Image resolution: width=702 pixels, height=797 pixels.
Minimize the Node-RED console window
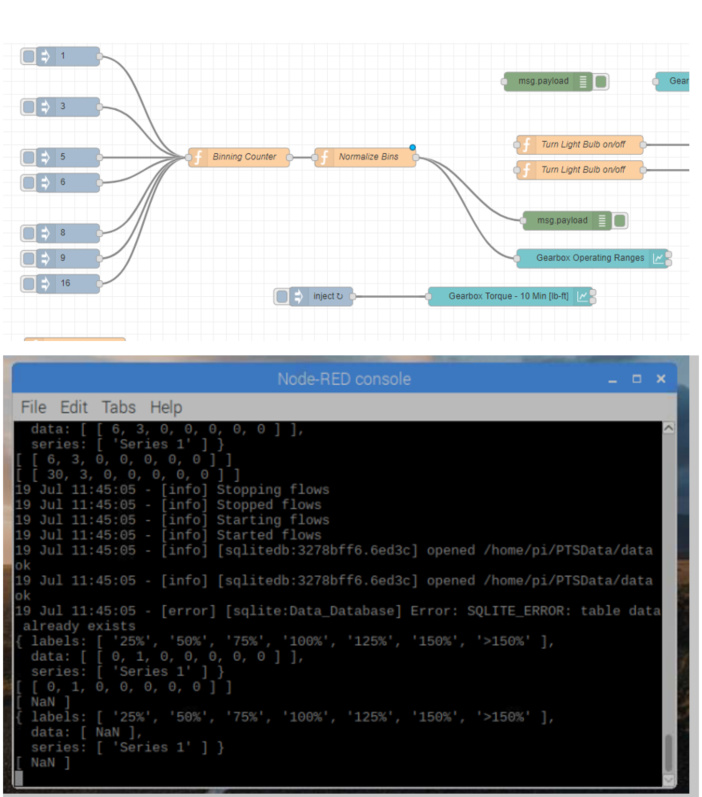613,379
